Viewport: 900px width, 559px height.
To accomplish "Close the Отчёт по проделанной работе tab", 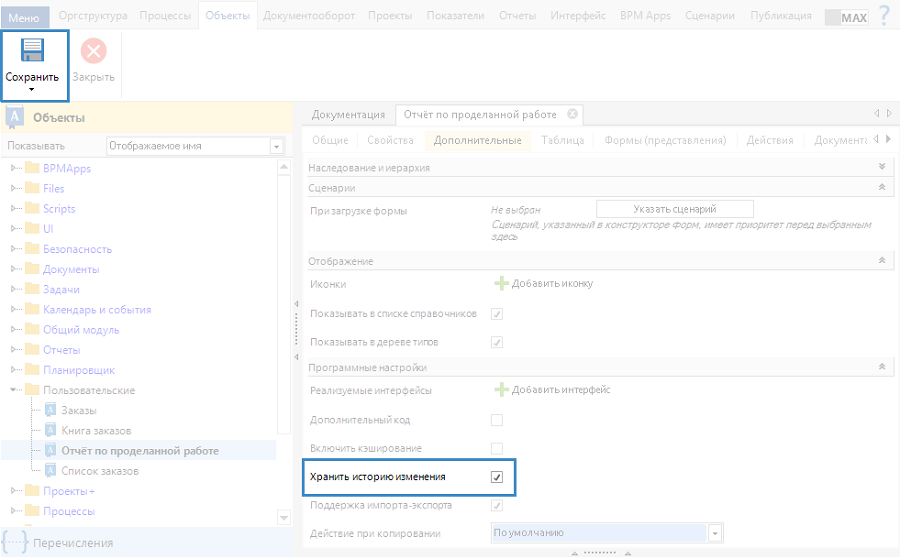I will (x=572, y=114).
